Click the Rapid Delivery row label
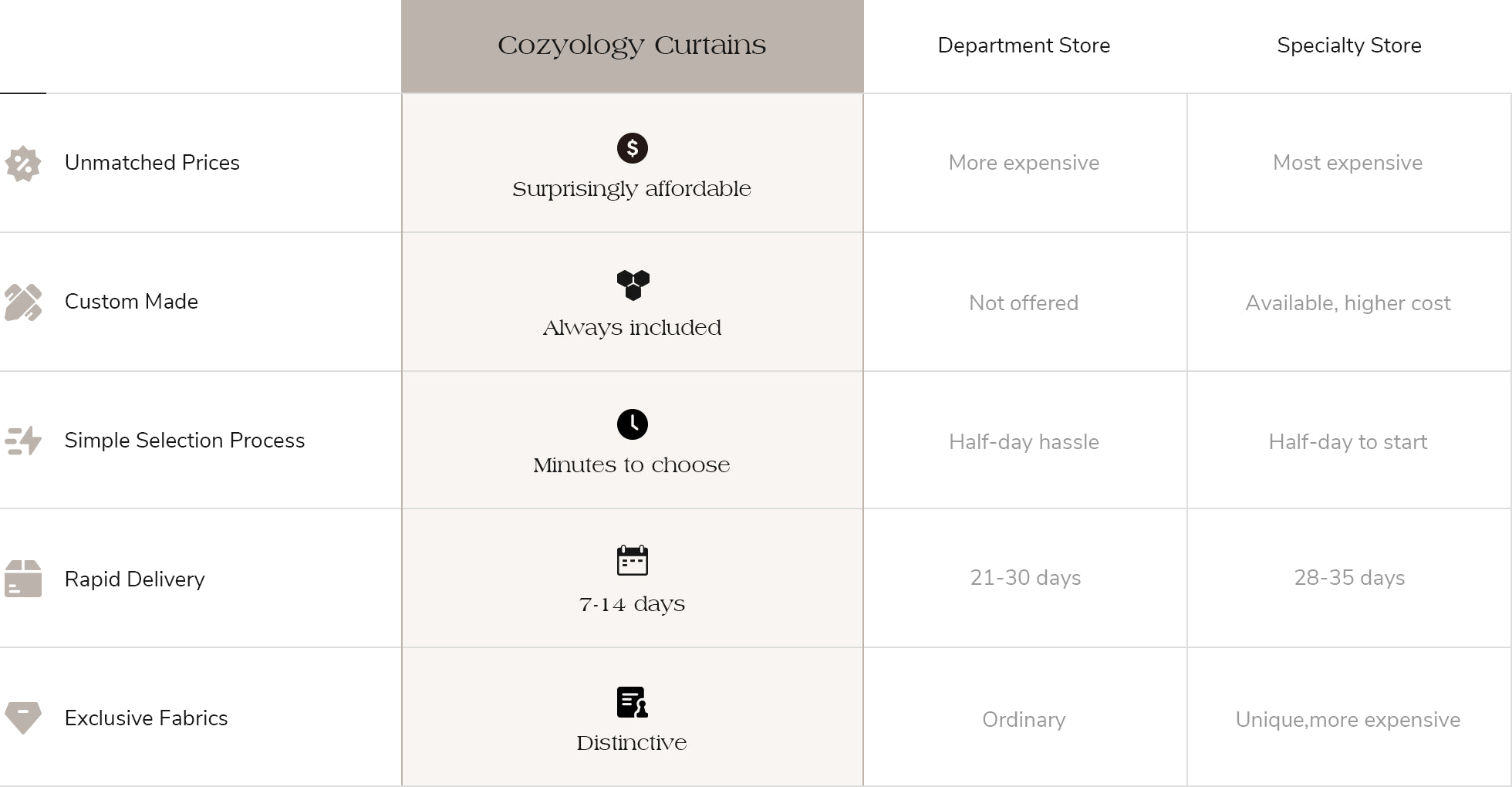 pyautogui.click(x=134, y=579)
